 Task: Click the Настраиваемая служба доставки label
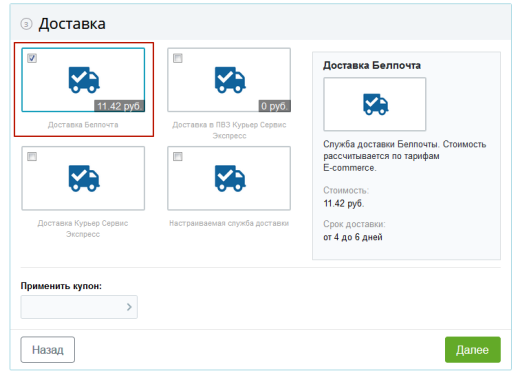229,223
